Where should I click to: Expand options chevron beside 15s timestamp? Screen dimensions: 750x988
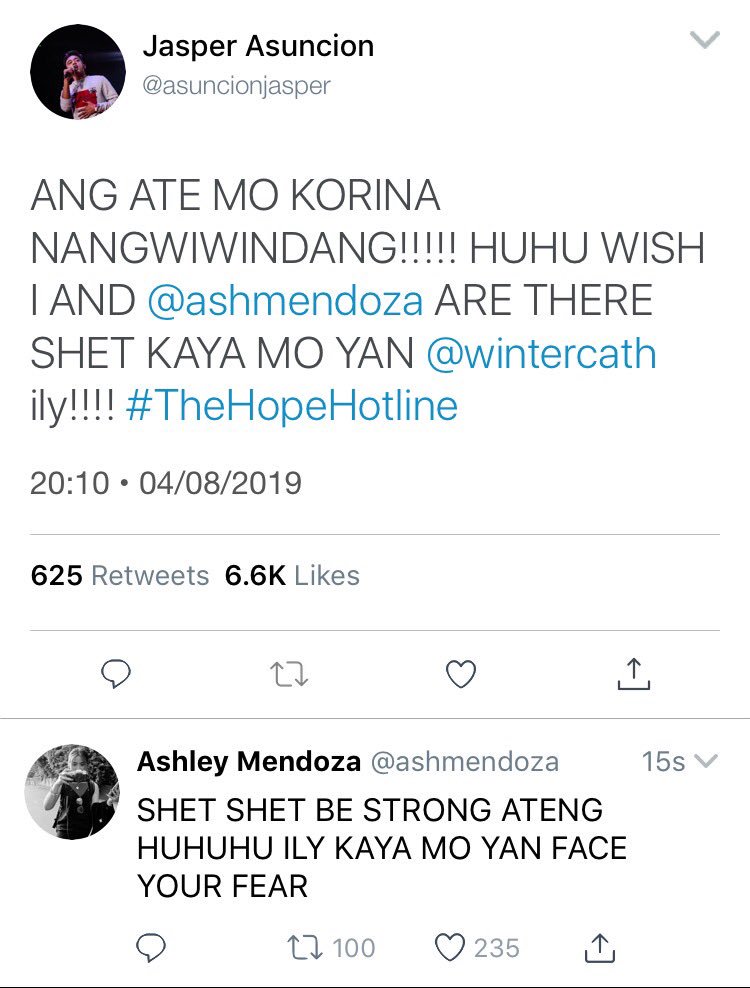pos(706,761)
